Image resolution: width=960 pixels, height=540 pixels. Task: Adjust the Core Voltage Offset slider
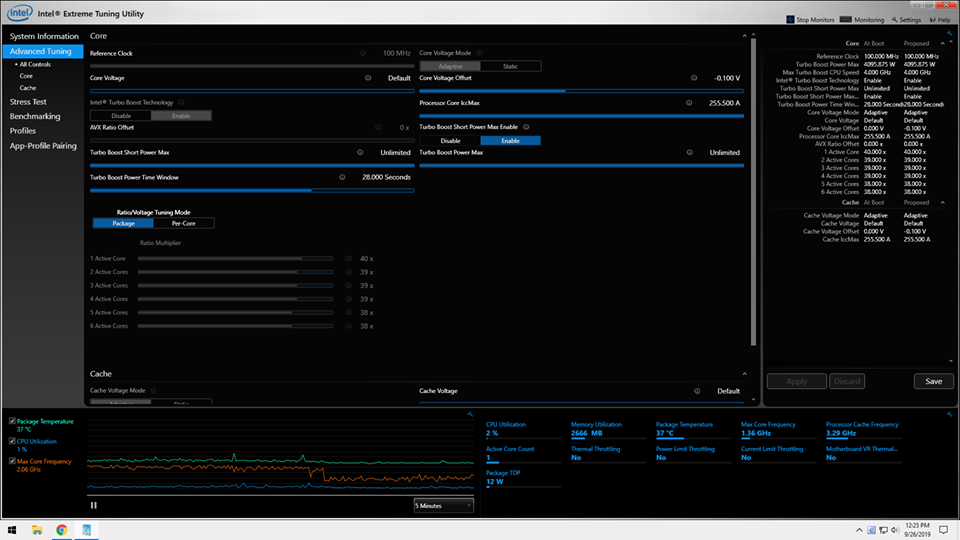(582, 91)
